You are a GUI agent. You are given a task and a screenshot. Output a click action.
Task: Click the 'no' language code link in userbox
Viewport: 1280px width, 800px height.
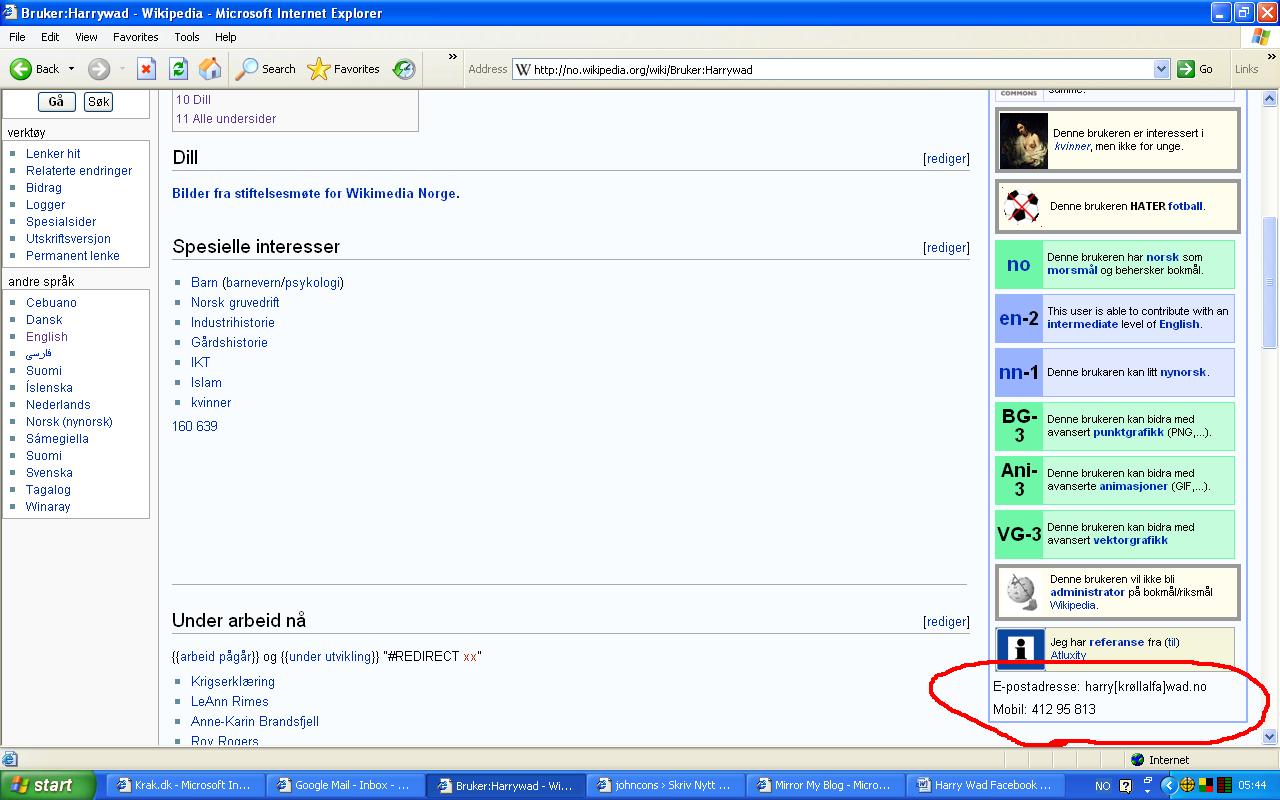1019,265
